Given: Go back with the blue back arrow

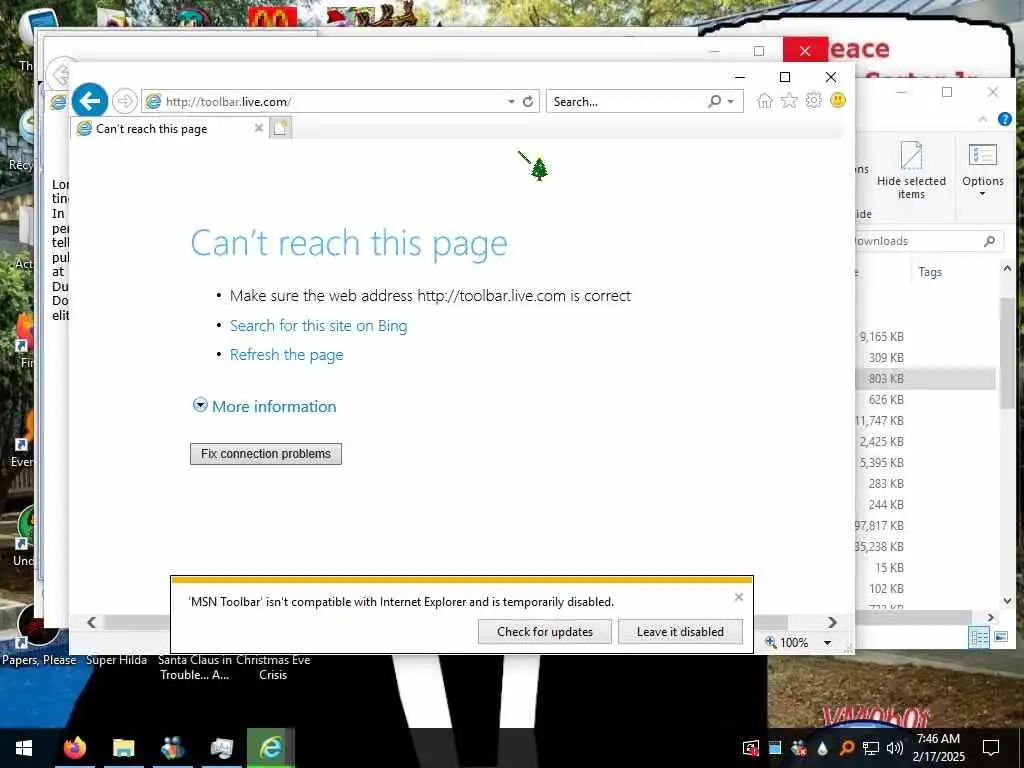Looking at the screenshot, I should point(89,101).
